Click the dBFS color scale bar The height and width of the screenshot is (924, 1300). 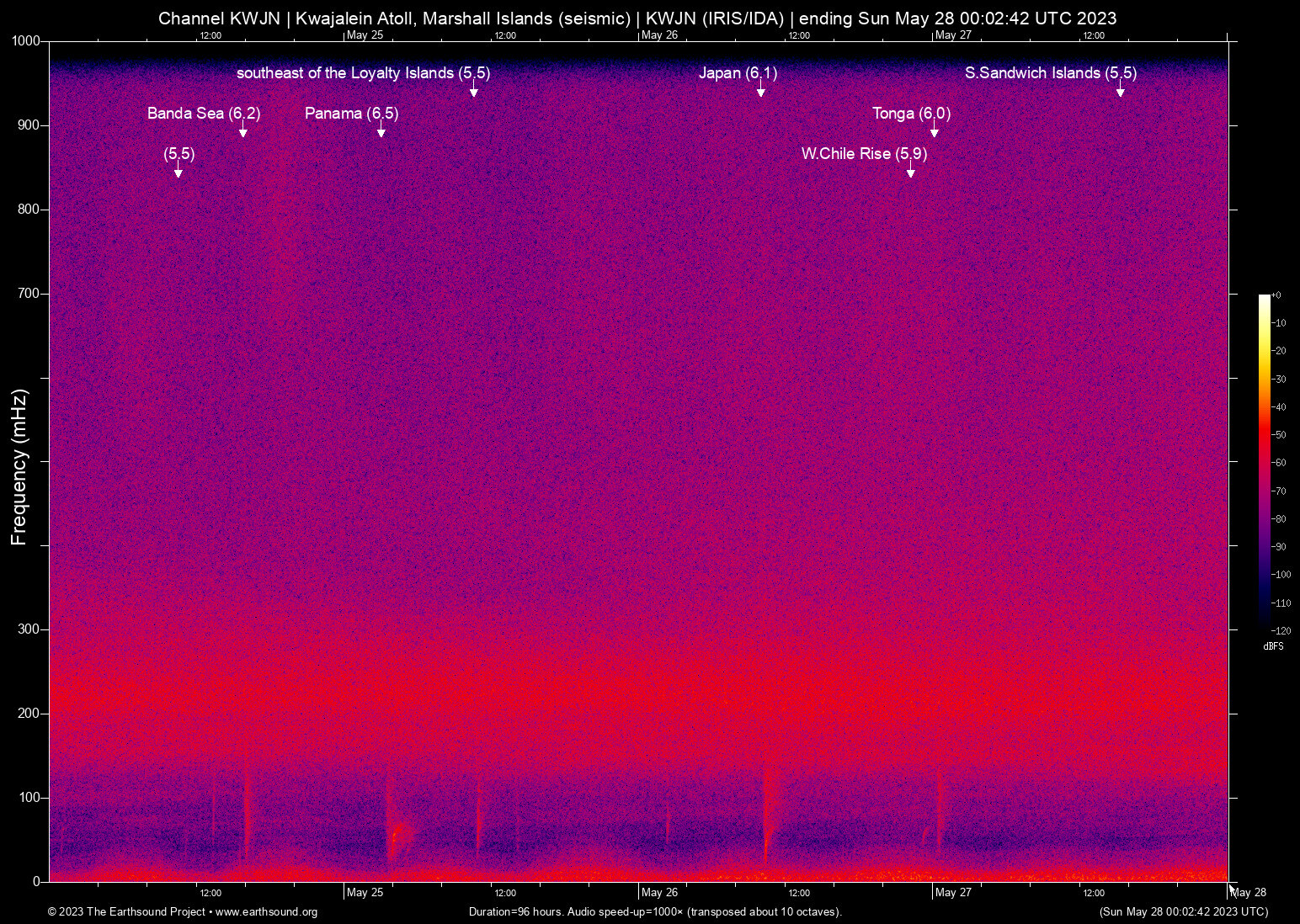point(1264,461)
